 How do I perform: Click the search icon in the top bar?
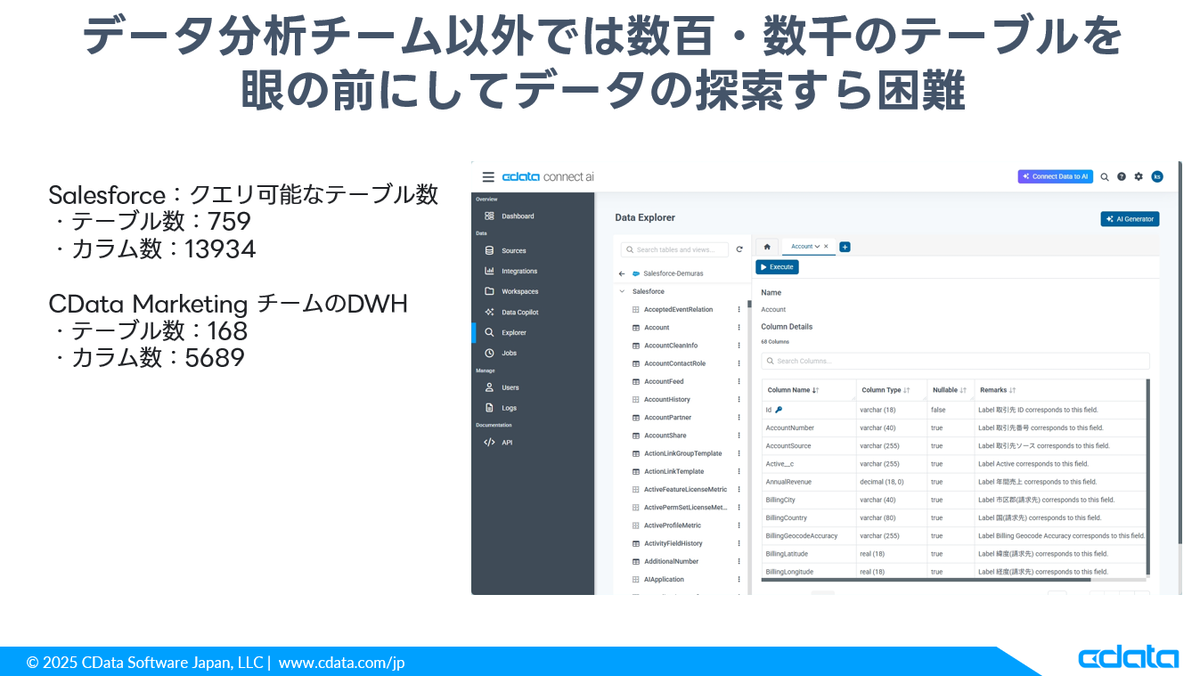tap(1105, 177)
